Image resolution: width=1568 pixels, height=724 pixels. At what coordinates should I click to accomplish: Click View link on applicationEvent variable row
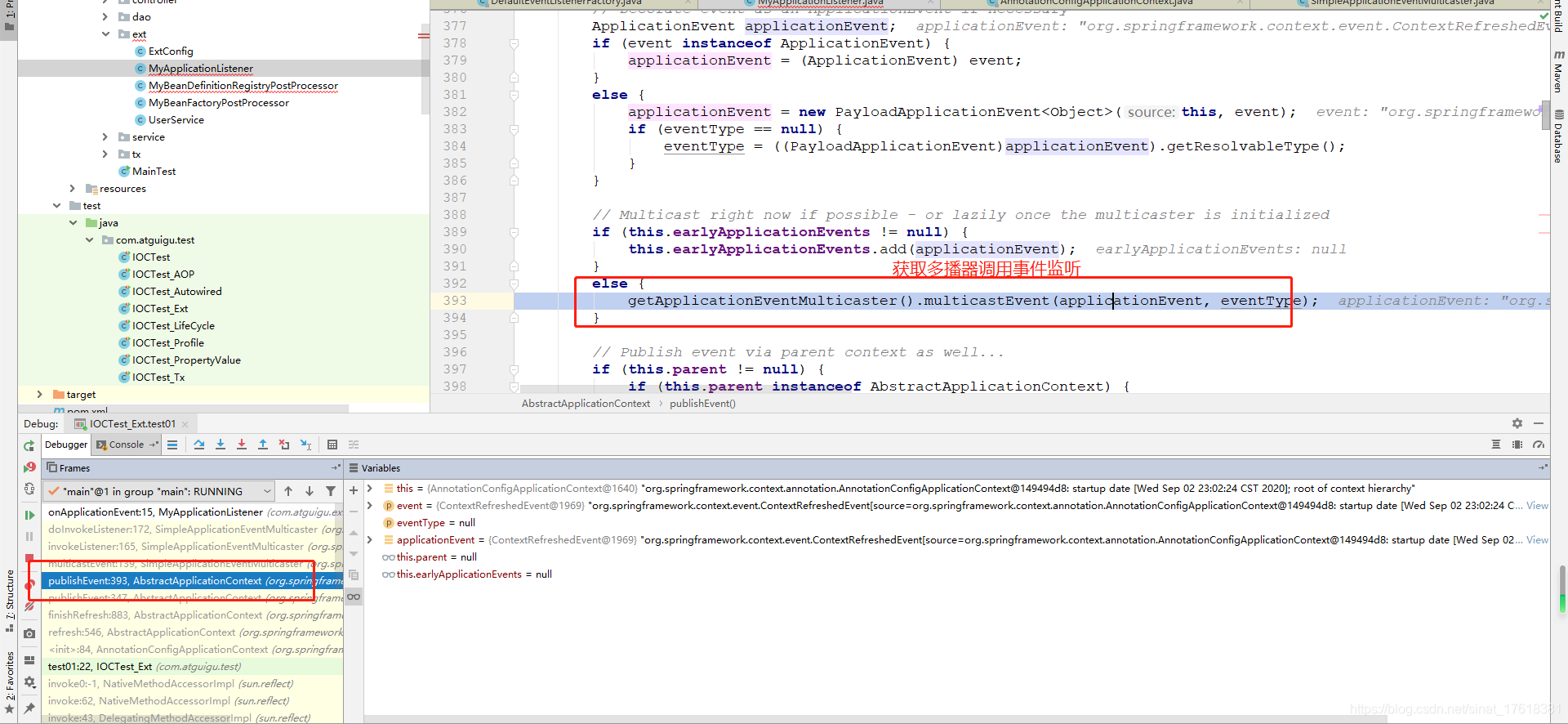pos(1537,539)
